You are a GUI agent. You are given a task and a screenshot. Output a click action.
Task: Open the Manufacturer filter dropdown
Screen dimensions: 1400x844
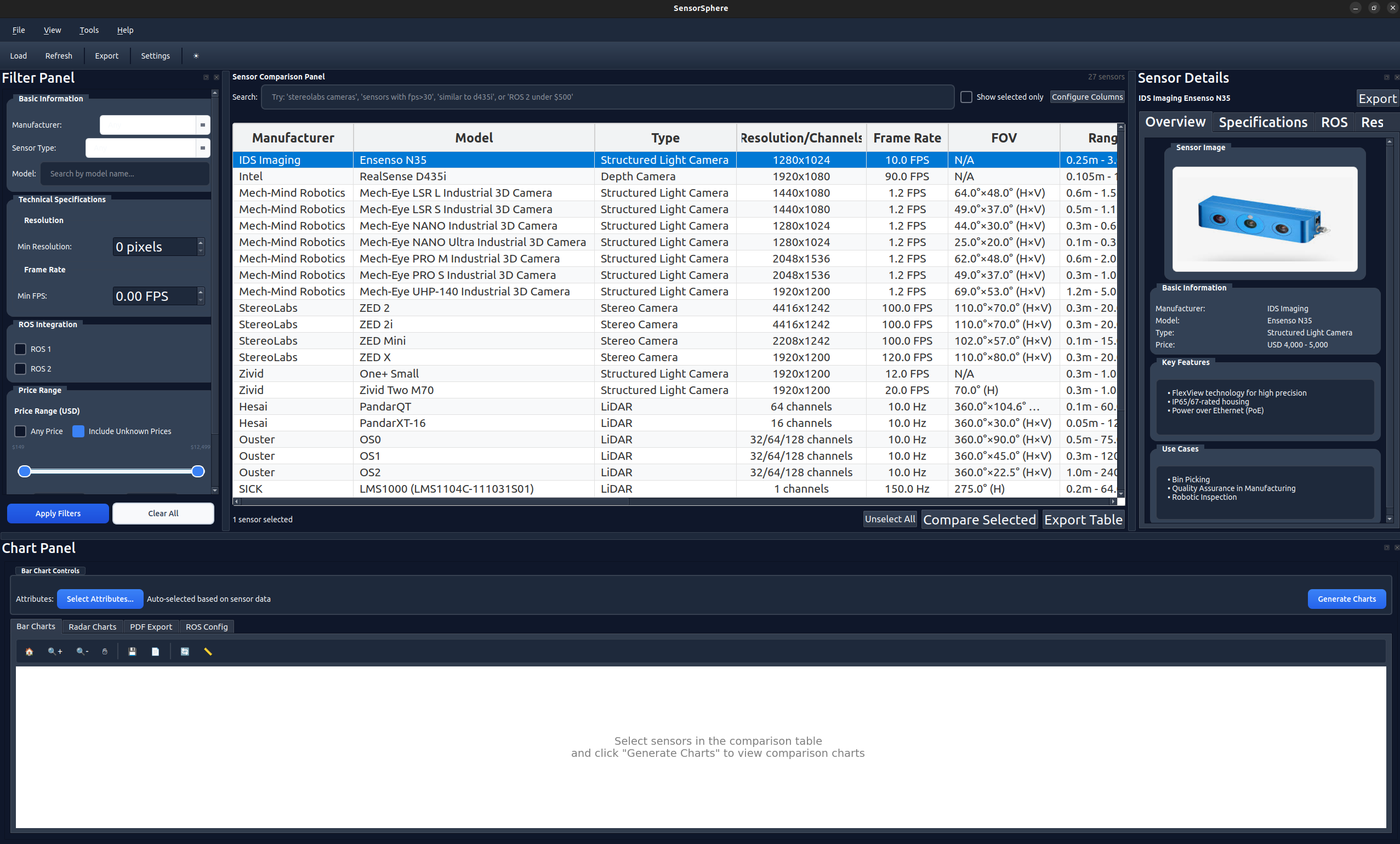tap(202, 125)
